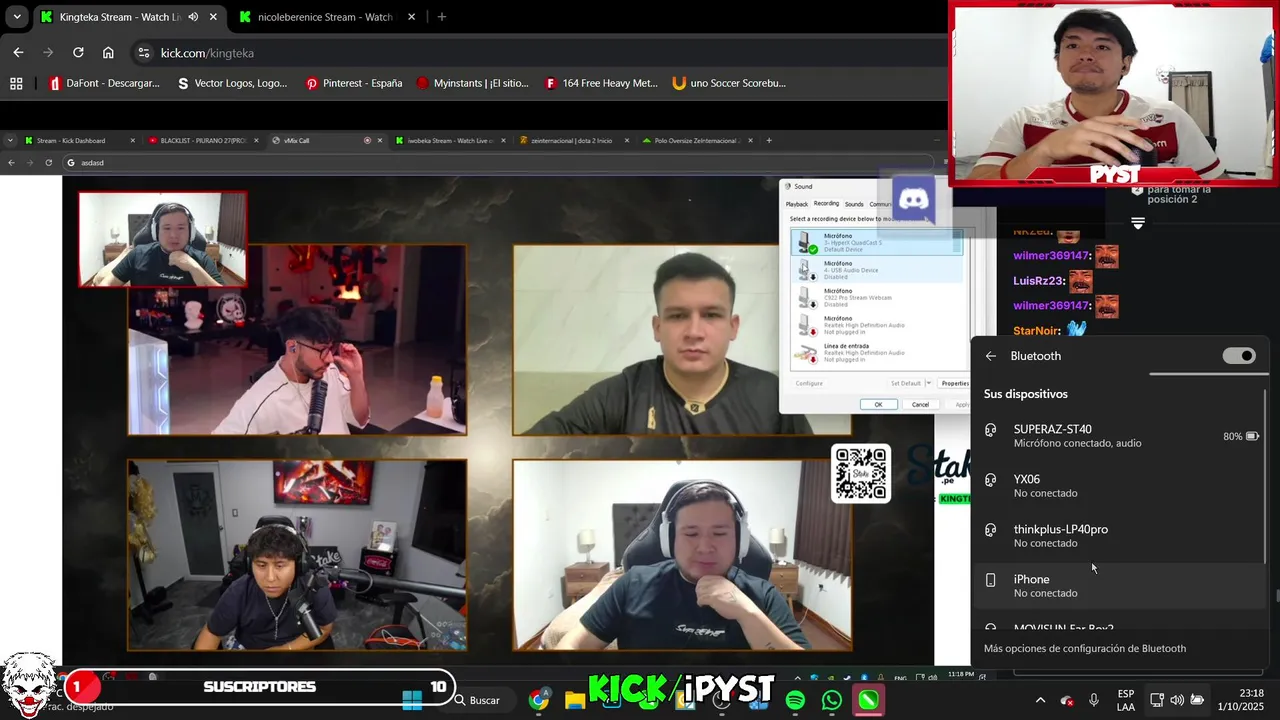Image resolution: width=1280 pixels, height=720 pixels.
Task: Click the SUPERAZ-ST40 80% battery indicator
Action: click(1241, 436)
